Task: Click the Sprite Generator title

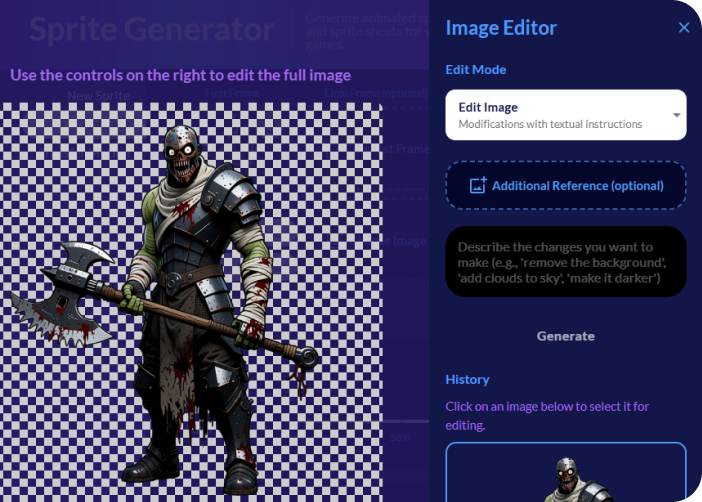Action: (x=151, y=30)
